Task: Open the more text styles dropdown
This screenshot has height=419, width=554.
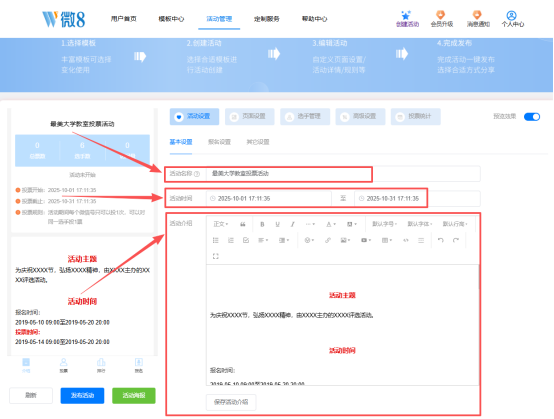Action: (x=310, y=224)
